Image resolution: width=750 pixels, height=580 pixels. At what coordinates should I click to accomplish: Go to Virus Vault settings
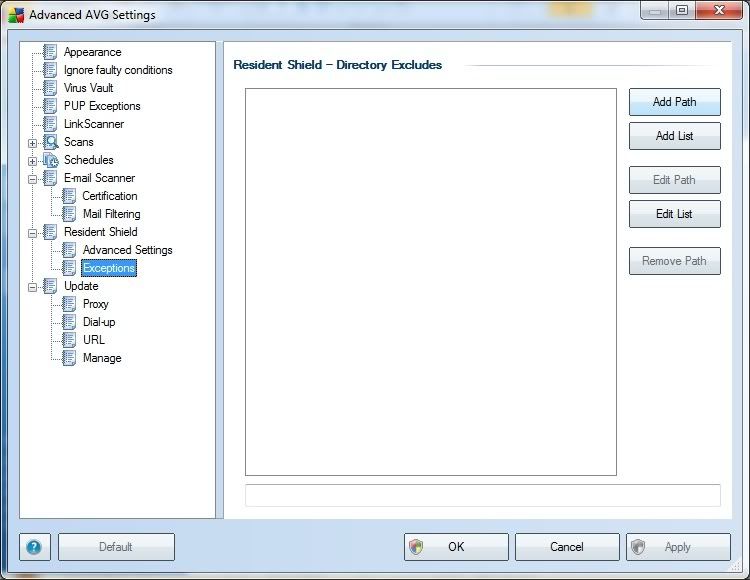click(88, 88)
